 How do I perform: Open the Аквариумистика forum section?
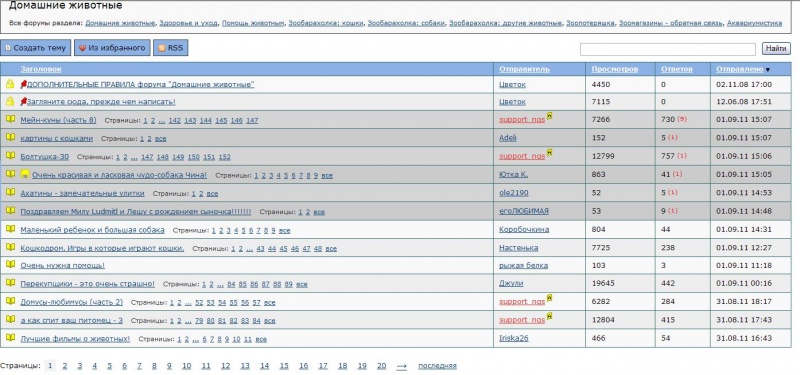click(x=754, y=23)
